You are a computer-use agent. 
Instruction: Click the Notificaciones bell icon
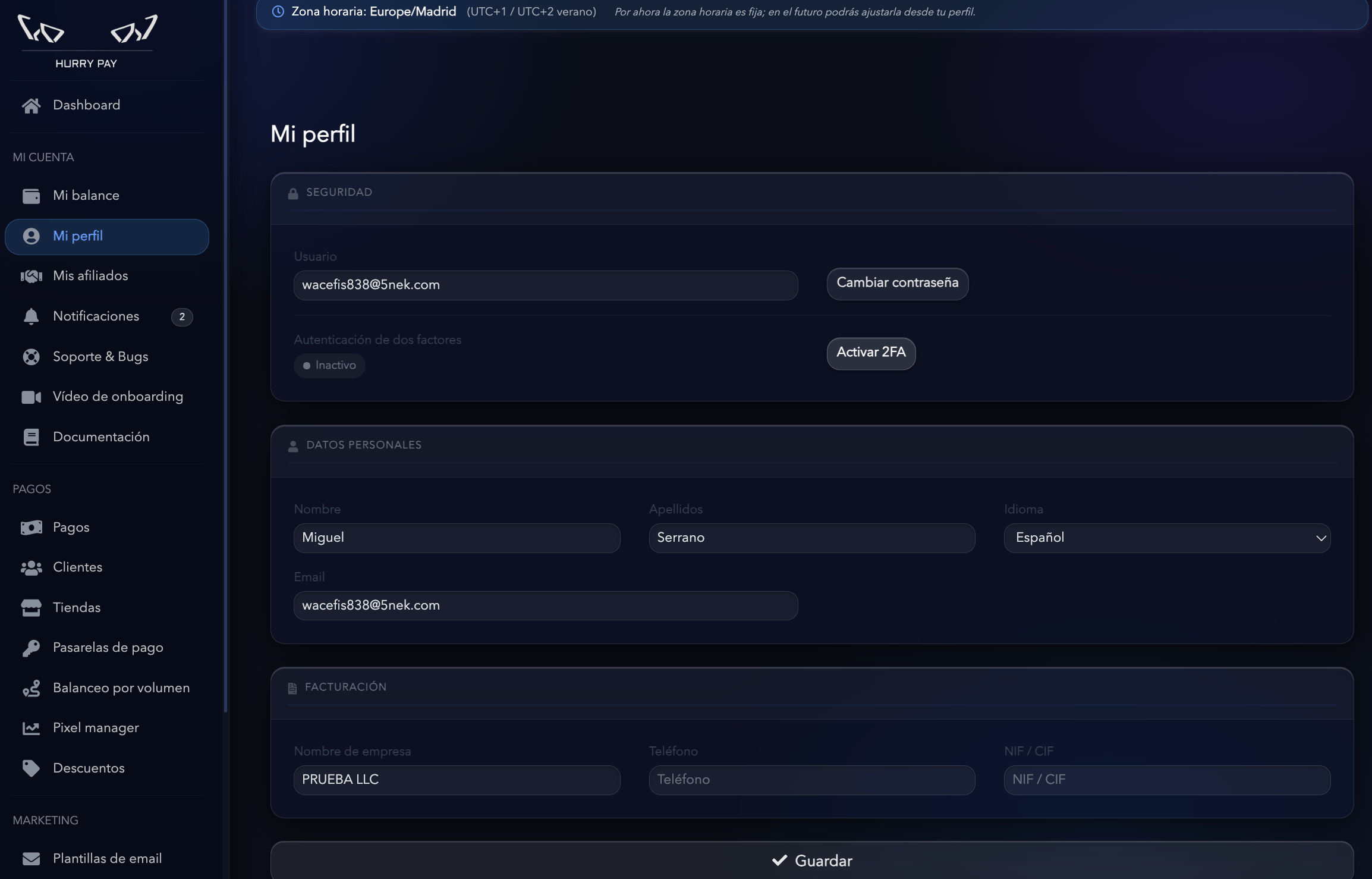(31, 316)
